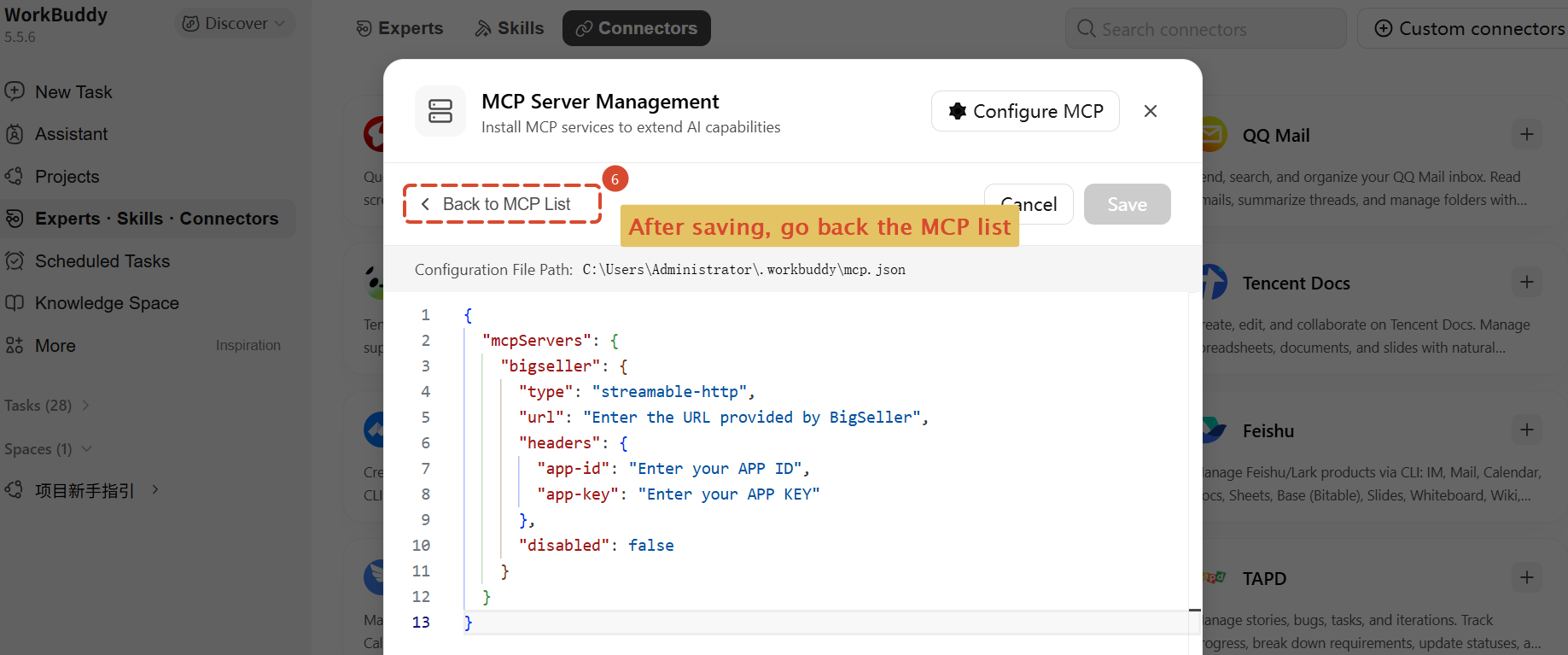
Task: Close the MCP Server Management dialog
Action: [x=1151, y=111]
